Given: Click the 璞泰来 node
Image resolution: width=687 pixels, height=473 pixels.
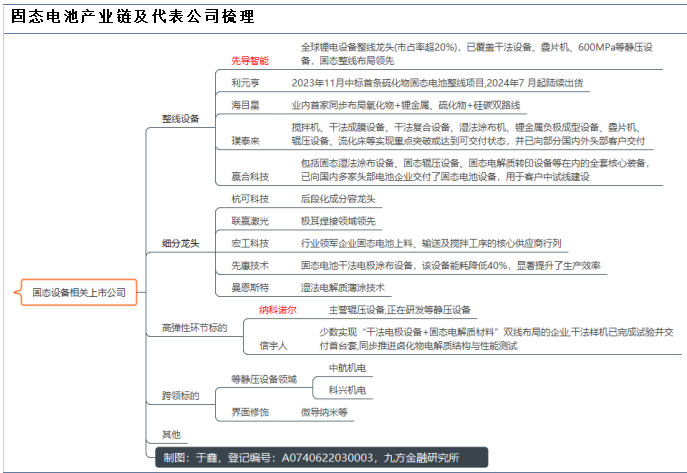Looking at the screenshot, I should [245, 141].
